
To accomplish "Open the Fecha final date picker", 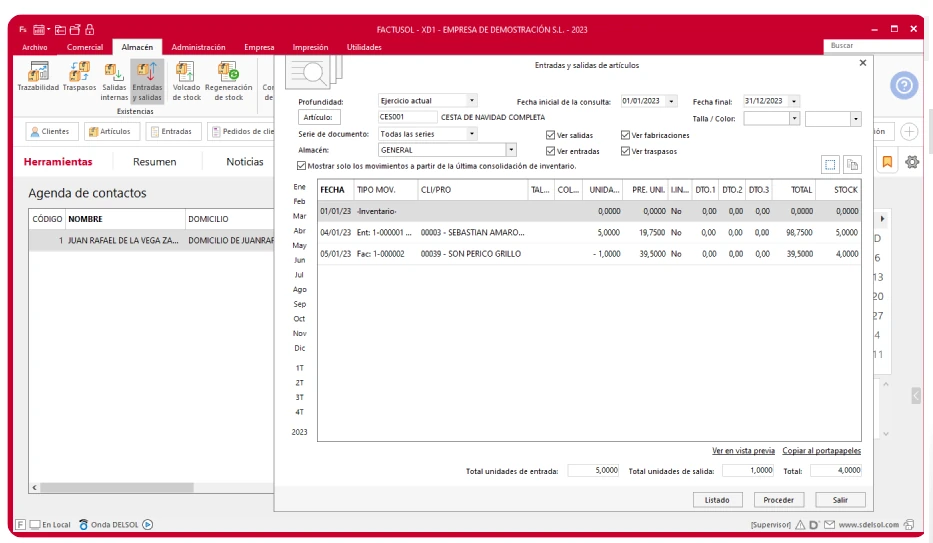I will 794,101.
